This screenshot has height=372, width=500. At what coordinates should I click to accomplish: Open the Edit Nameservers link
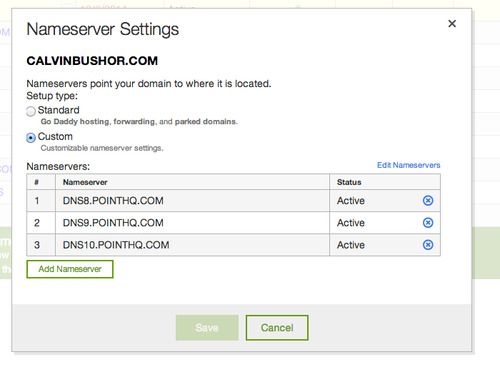pyautogui.click(x=409, y=165)
